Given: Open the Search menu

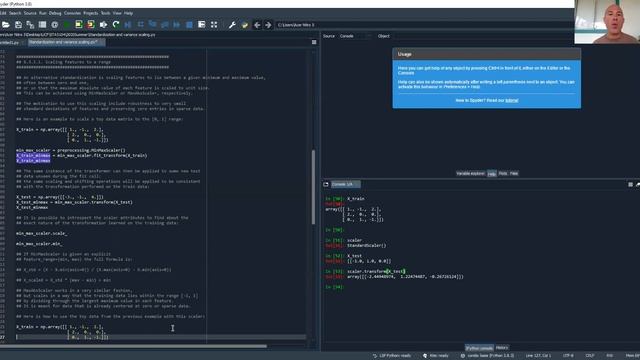Looking at the screenshot, I should click(15, 13).
